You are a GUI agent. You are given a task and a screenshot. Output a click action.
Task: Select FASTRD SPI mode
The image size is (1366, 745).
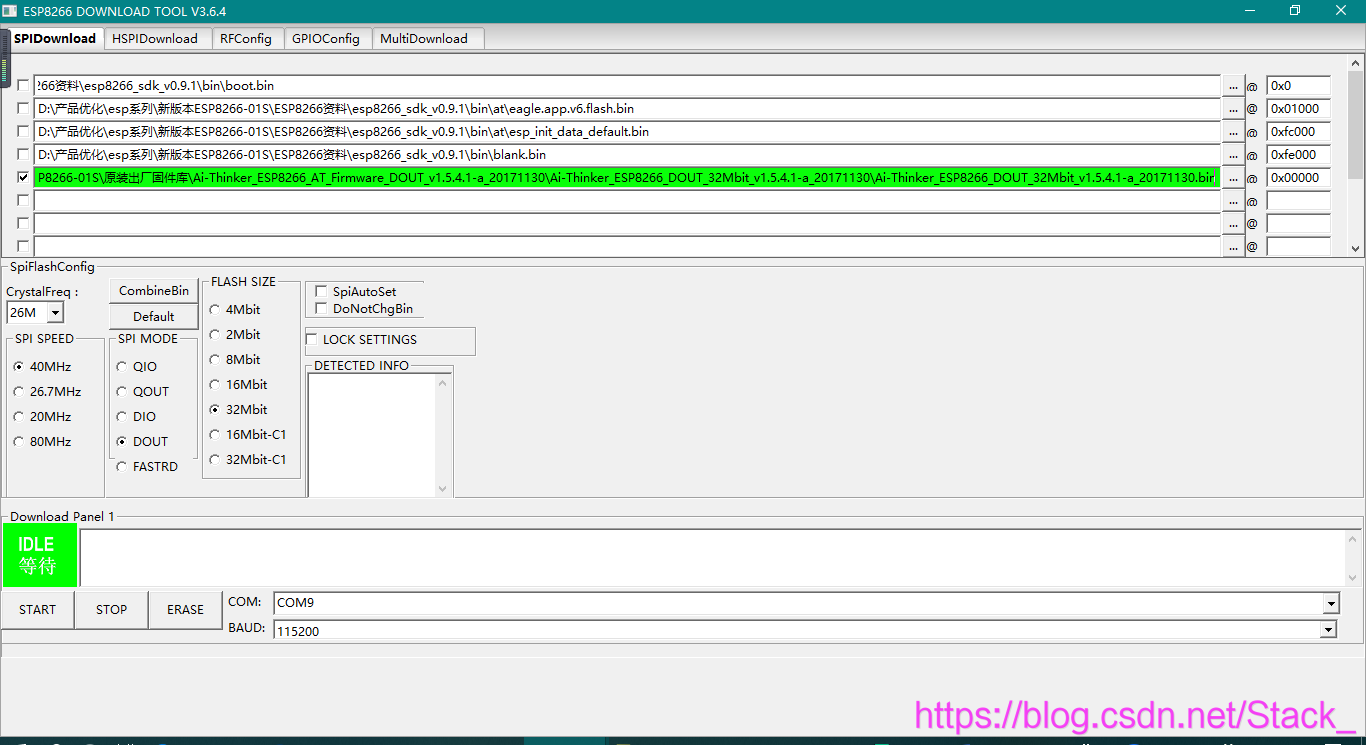coord(122,467)
